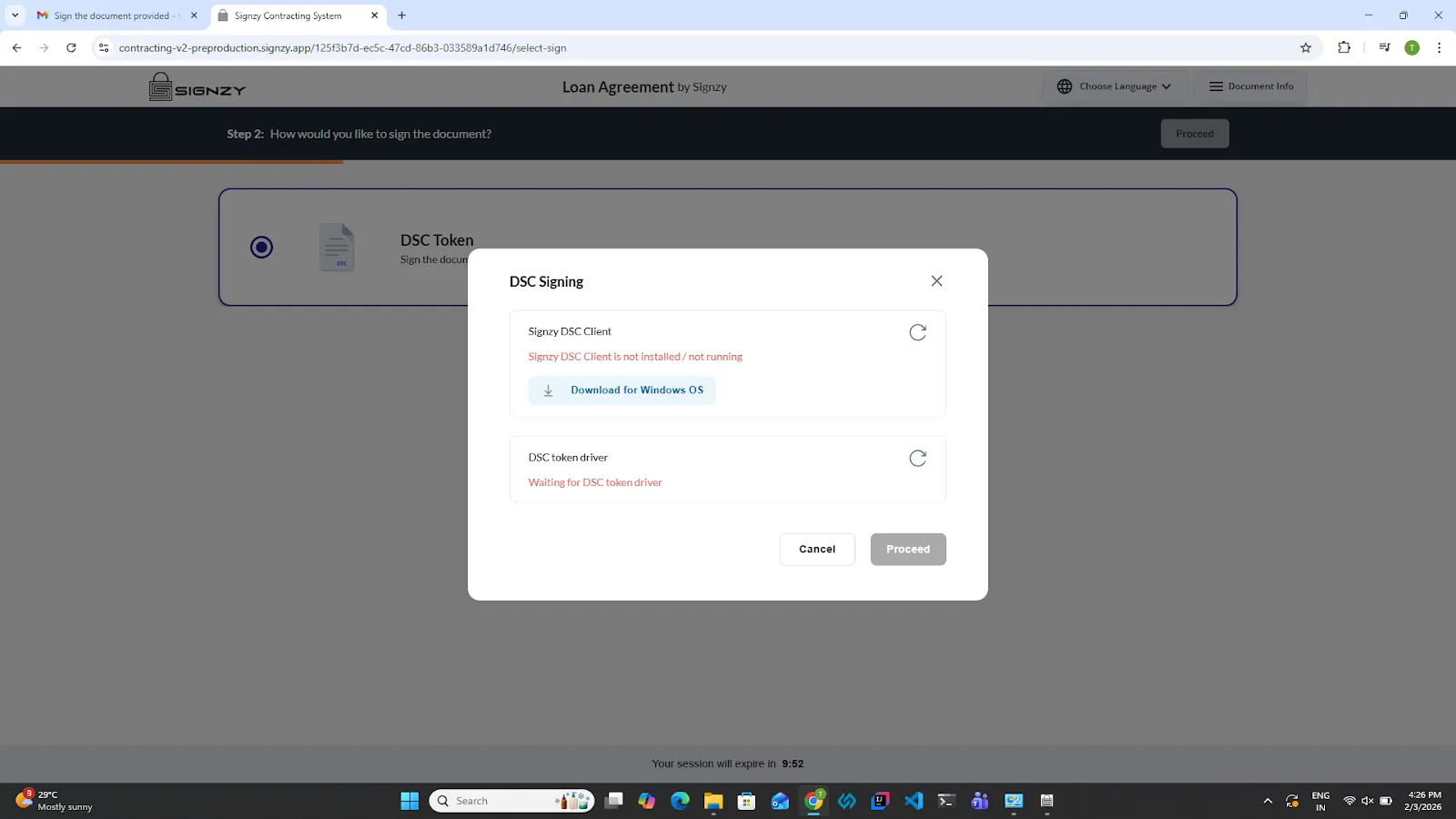Image resolution: width=1456 pixels, height=819 pixels.
Task: Click the address bar URL
Action: click(x=342, y=48)
